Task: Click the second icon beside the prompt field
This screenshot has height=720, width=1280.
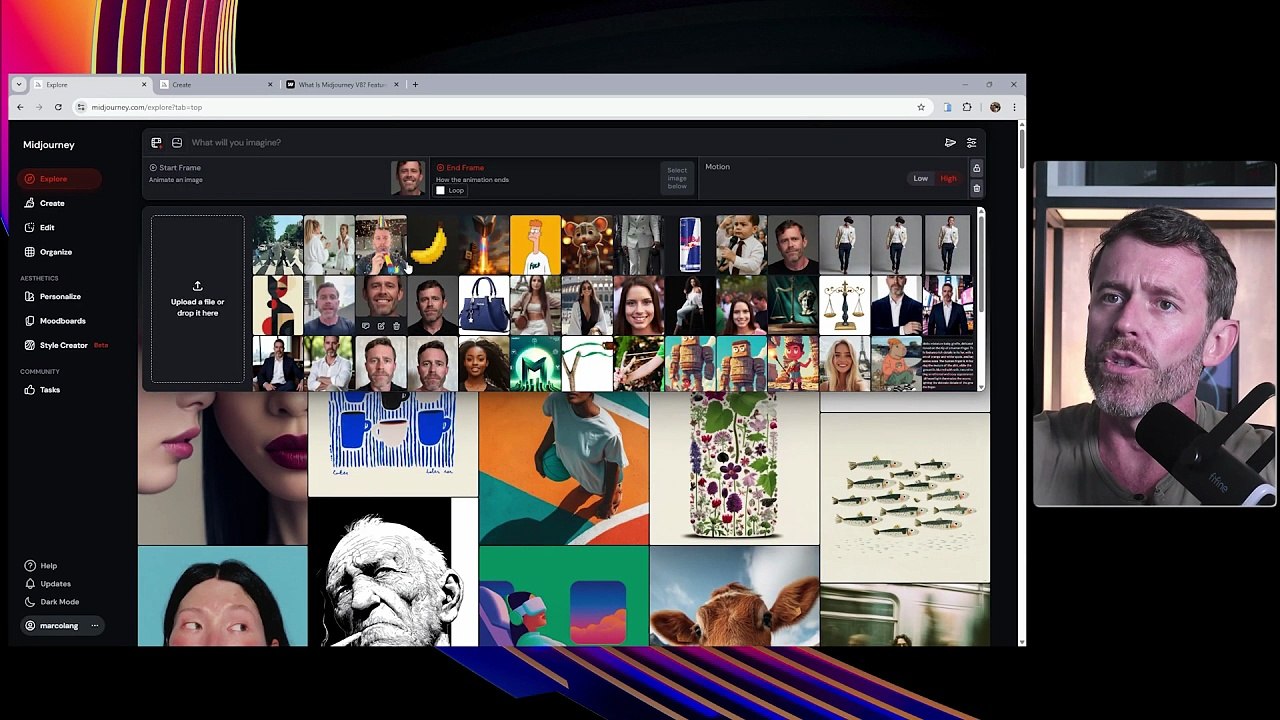Action: (177, 143)
